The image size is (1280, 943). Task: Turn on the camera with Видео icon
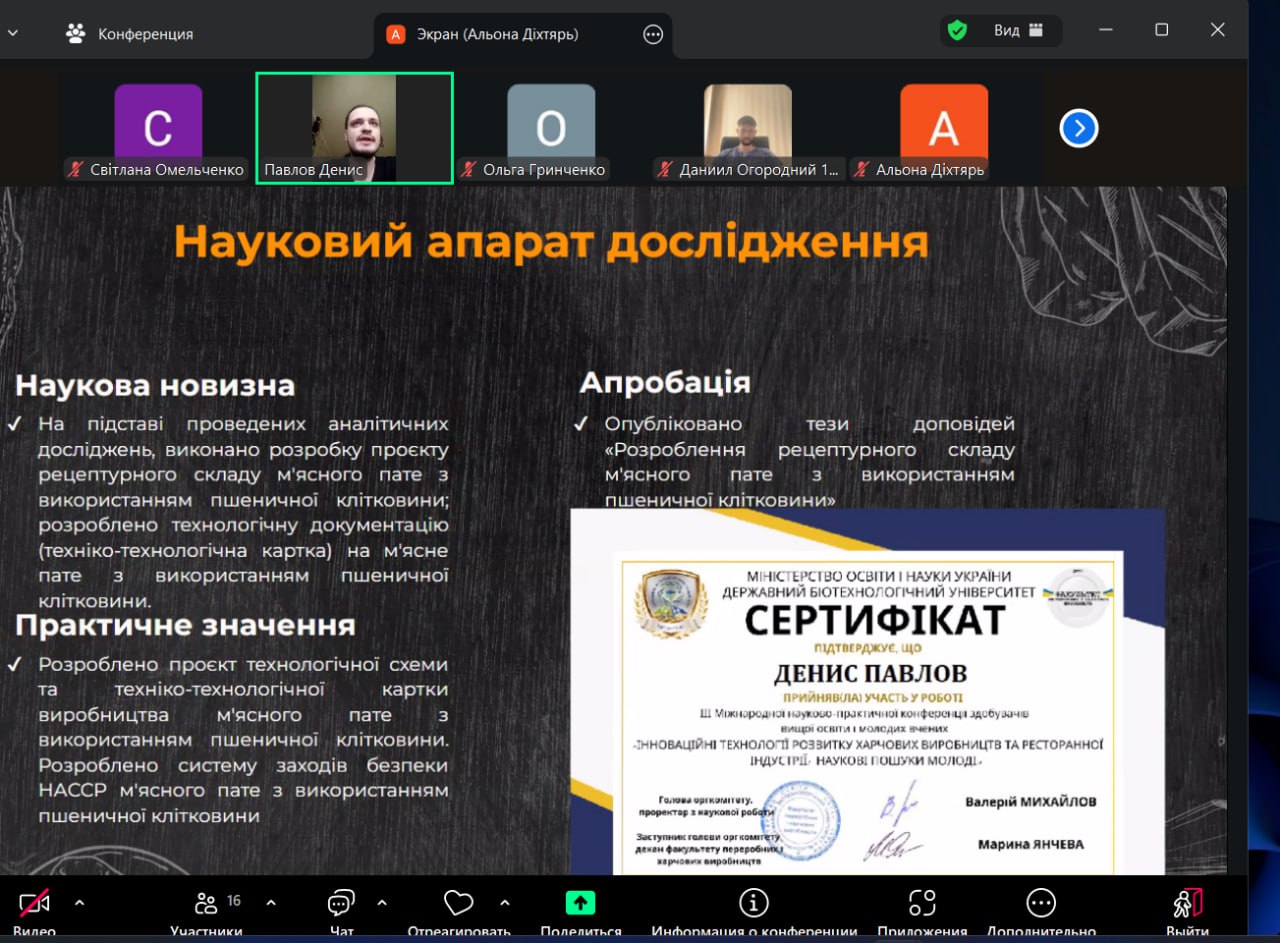point(34,904)
